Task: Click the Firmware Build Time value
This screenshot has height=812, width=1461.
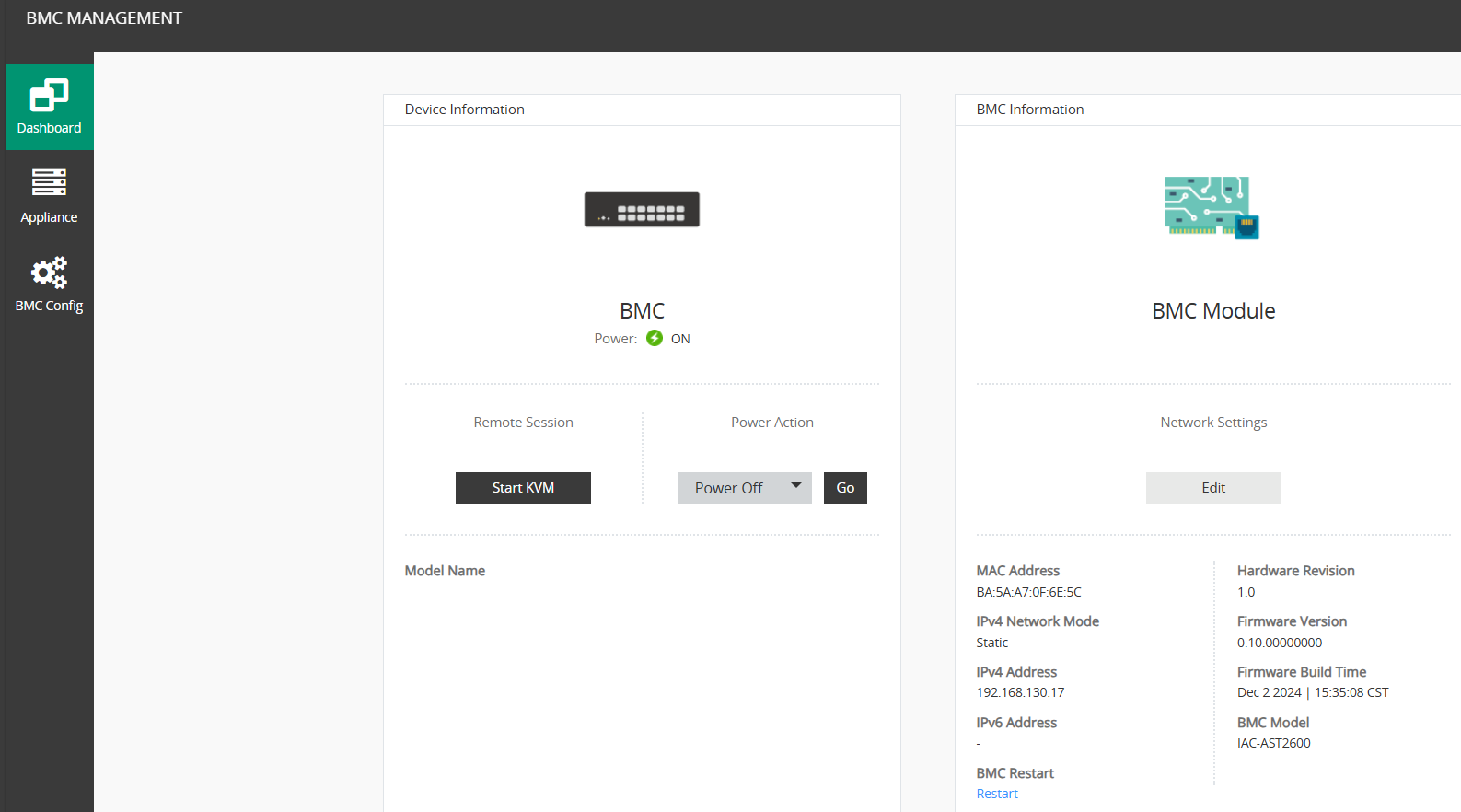Action: (x=1312, y=692)
